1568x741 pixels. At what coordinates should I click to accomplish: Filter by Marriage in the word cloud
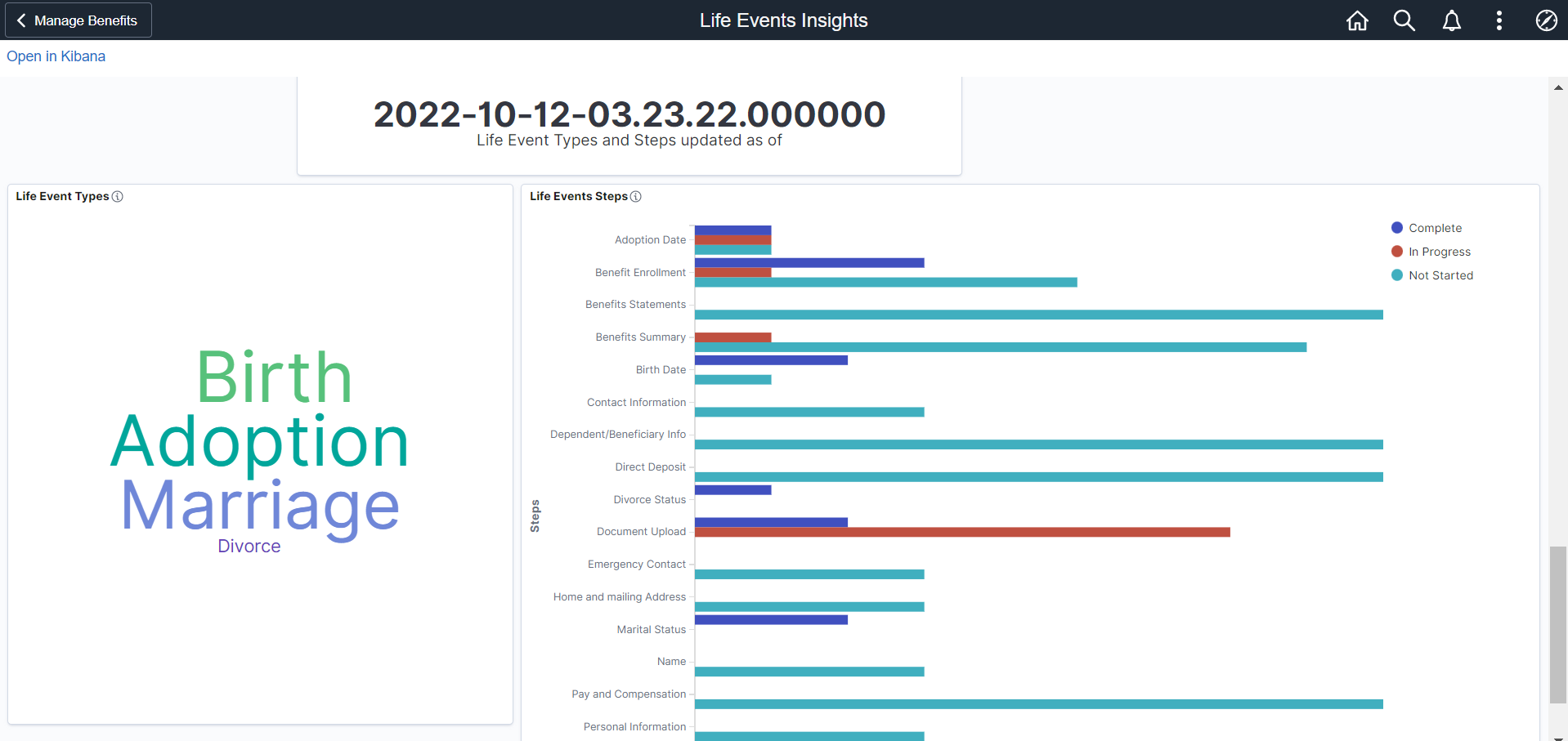(260, 507)
